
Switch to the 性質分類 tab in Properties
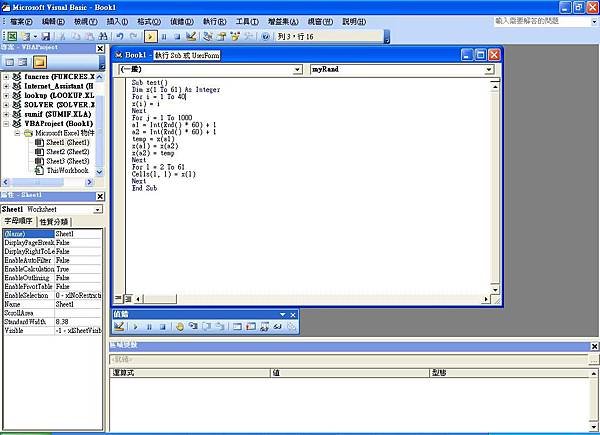pyautogui.click(x=54, y=222)
